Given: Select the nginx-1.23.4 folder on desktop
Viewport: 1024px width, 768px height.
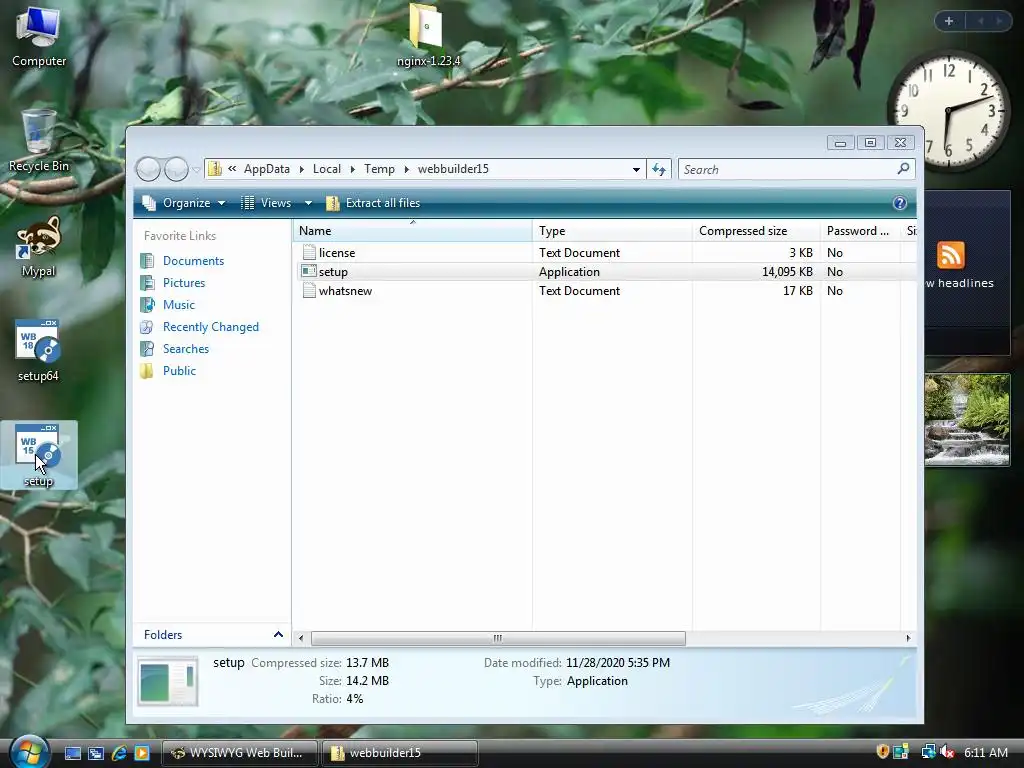Looking at the screenshot, I should [x=428, y=35].
